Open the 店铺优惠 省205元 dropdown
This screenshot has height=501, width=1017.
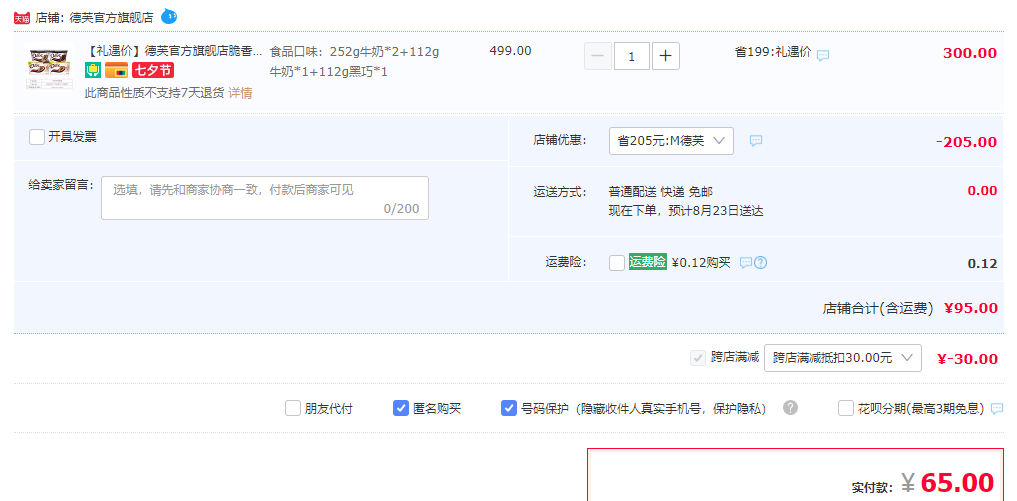pyautogui.click(x=671, y=141)
